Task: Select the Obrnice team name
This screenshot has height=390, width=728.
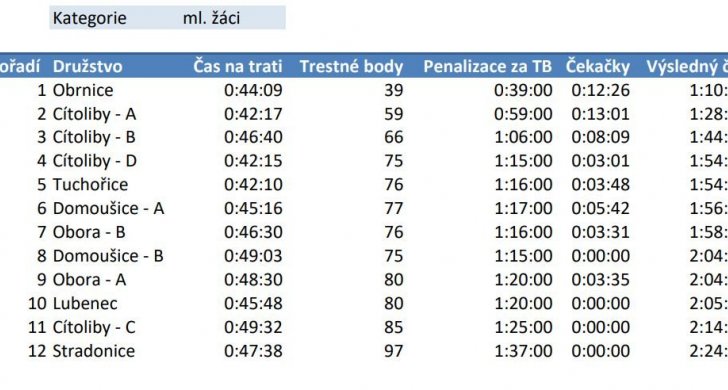Action: point(83,90)
